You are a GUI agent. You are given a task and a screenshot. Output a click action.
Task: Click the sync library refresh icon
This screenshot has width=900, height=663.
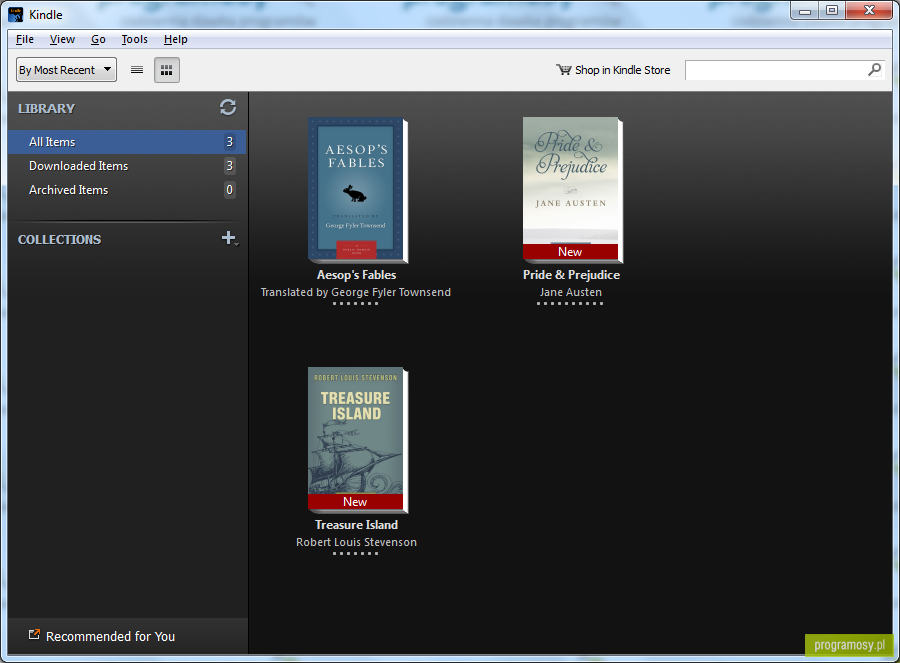point(228,107)
